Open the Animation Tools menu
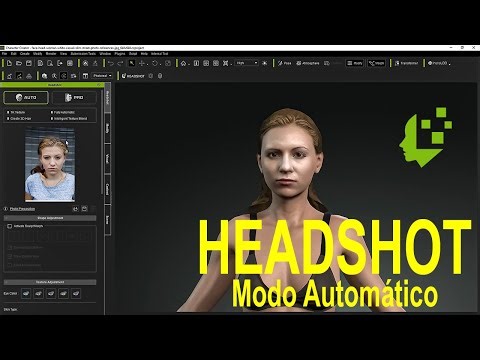Viewport: 480px width, 360px height. click(83, 54)
